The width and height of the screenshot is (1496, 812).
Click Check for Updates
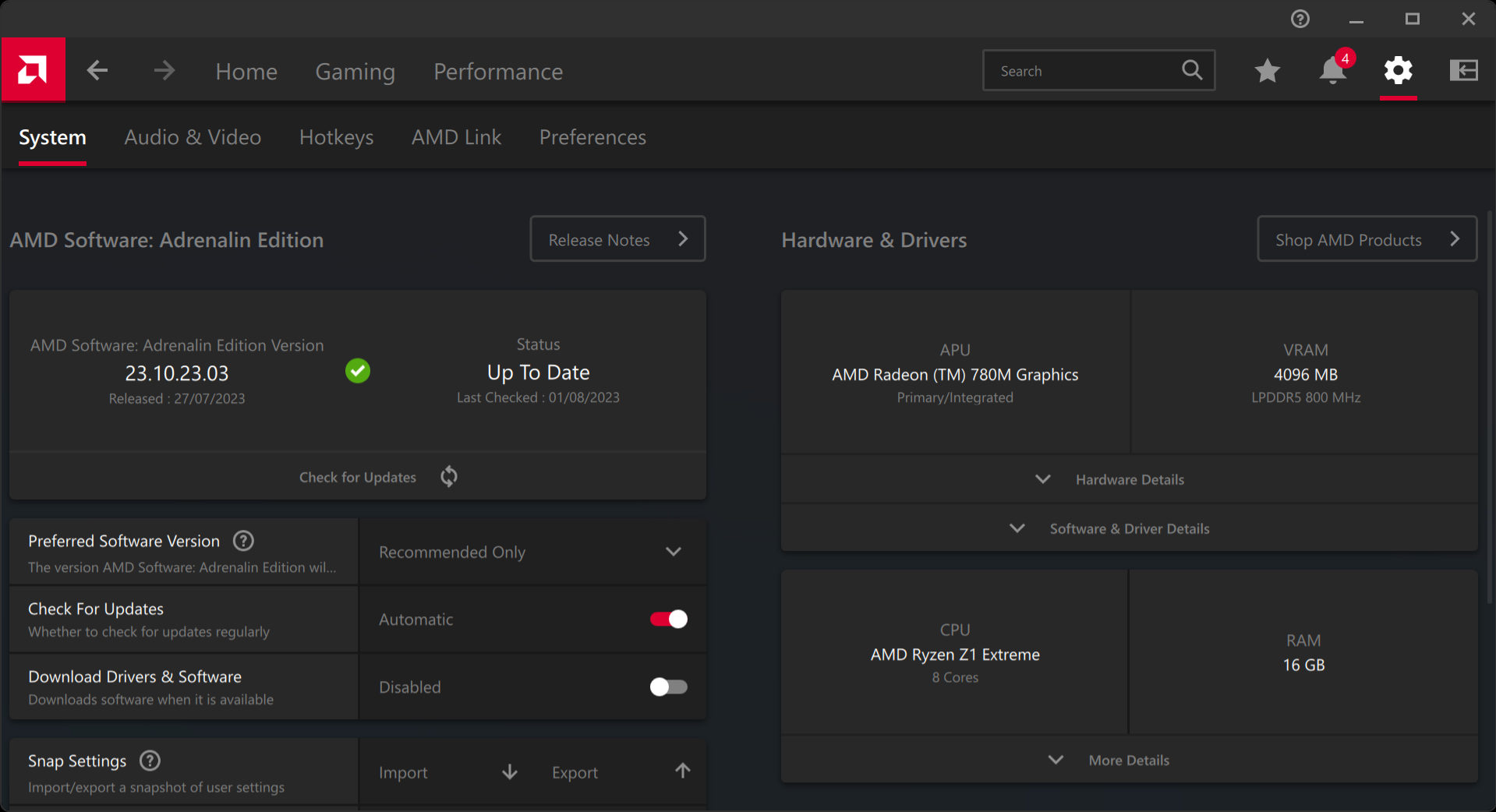point(359,477)
